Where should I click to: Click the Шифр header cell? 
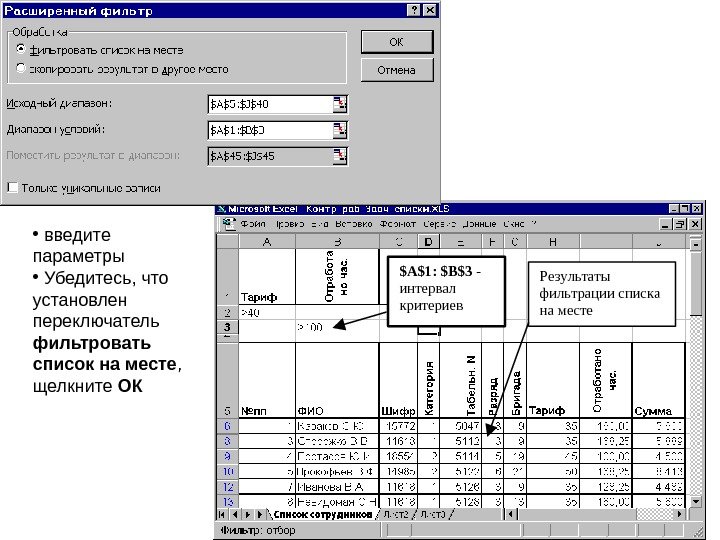tap(398, 380)
